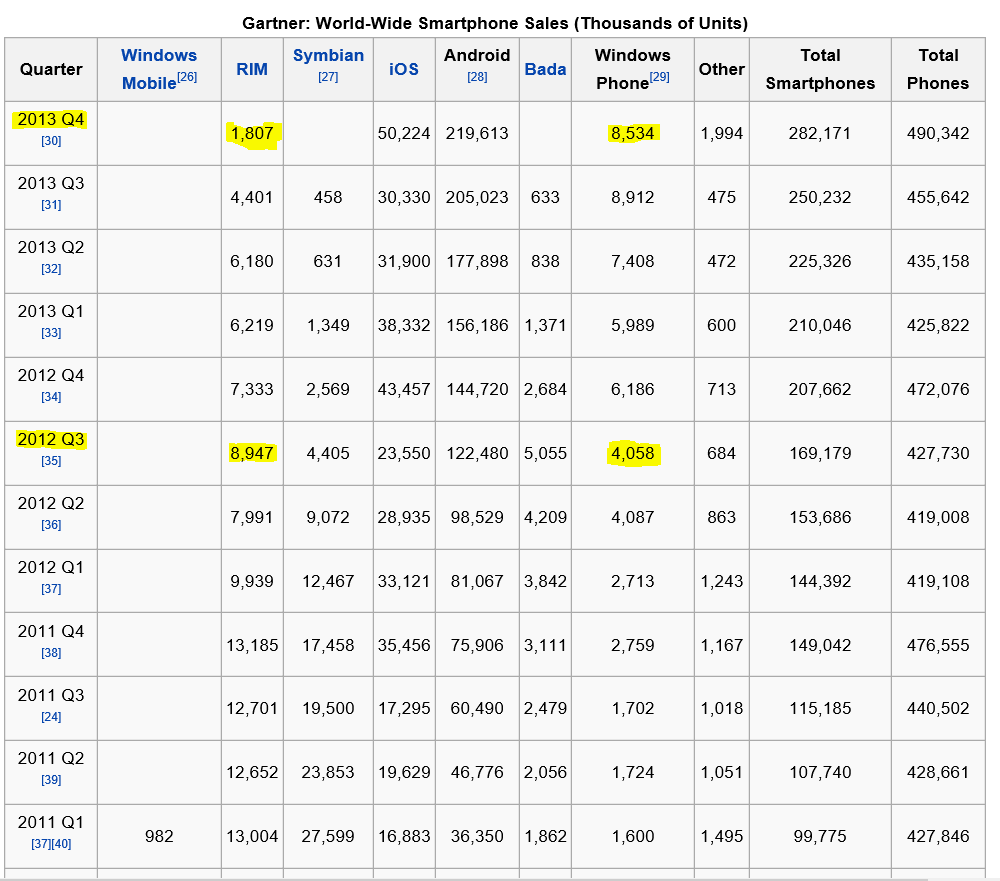The image size is (1000, 881).
Task: Open citation [30] under 2013 Q4
Action: [x=51, y=141]
